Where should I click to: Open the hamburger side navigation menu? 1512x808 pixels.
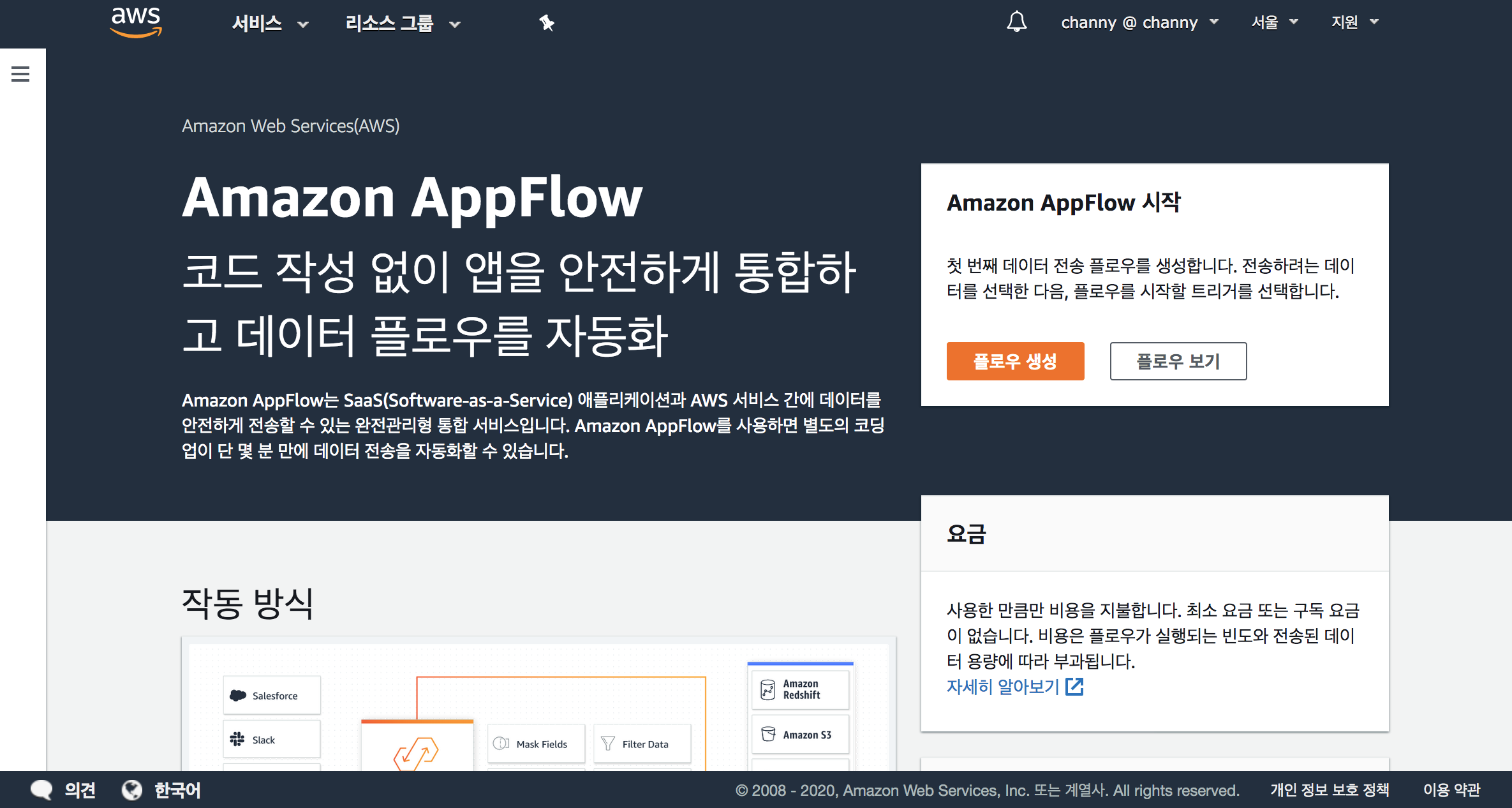tap(20, 74)
